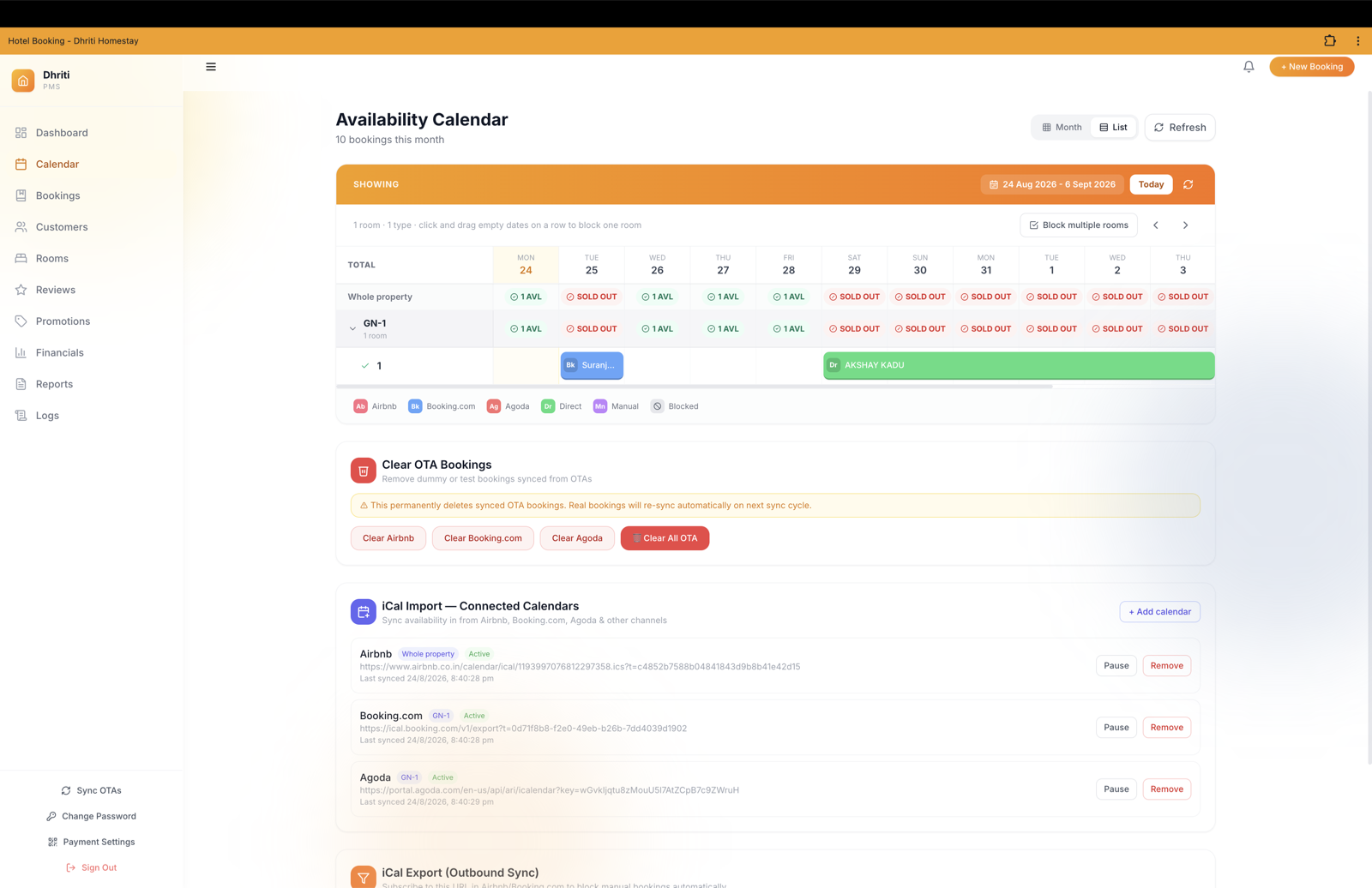This screenshot has height=888, width=1372.
Task: Click the page vertical scrollbar
Action: click(1369, 426)
